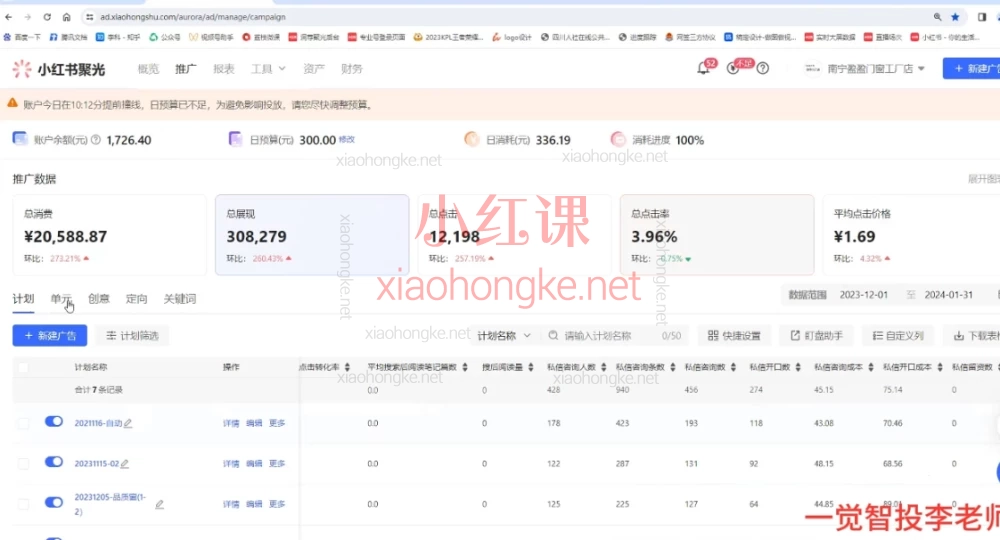Open the 计划筛选 filter button
This screenshot has height=540, width=1000.
pyautogui.click(x=132, y=335)
